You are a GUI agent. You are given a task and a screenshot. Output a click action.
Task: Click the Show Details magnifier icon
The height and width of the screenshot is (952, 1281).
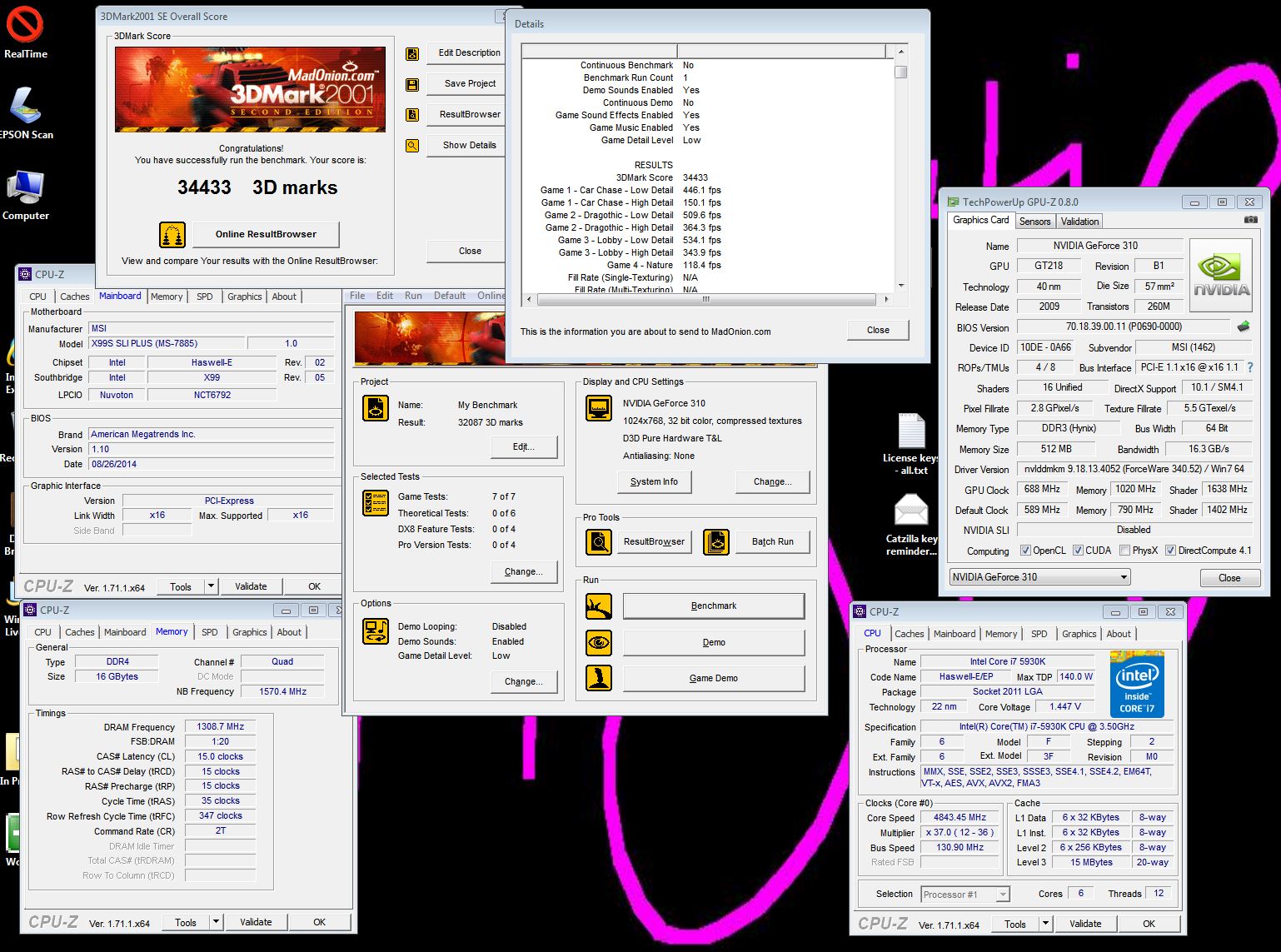[412, 146]
